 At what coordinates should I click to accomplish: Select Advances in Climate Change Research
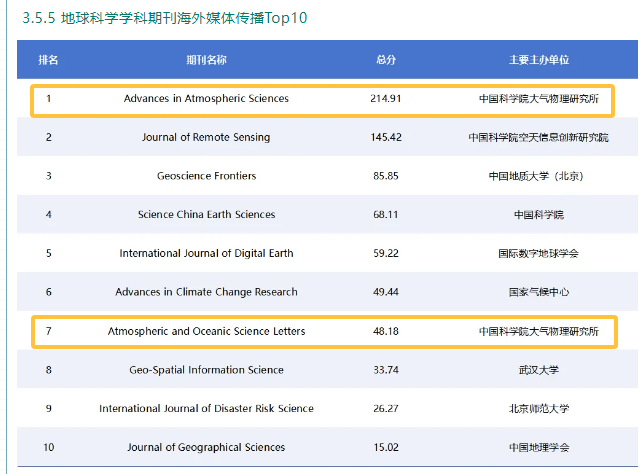206,292
